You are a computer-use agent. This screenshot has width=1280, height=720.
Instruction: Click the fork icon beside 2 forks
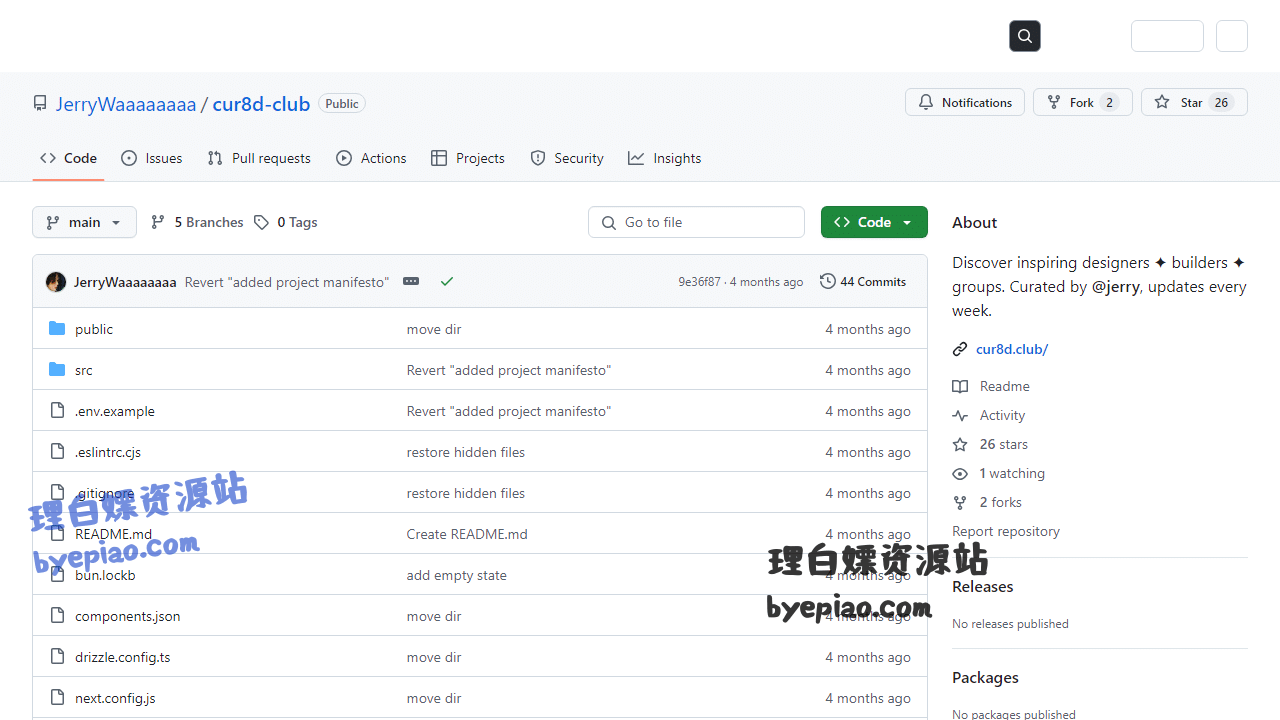click(x=960, y=502)
